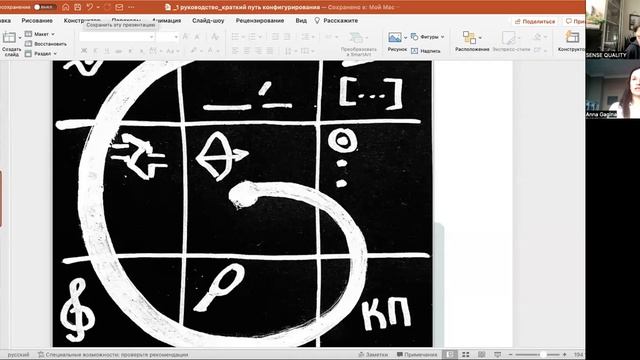Click the numbered list icon

point(252,37)
